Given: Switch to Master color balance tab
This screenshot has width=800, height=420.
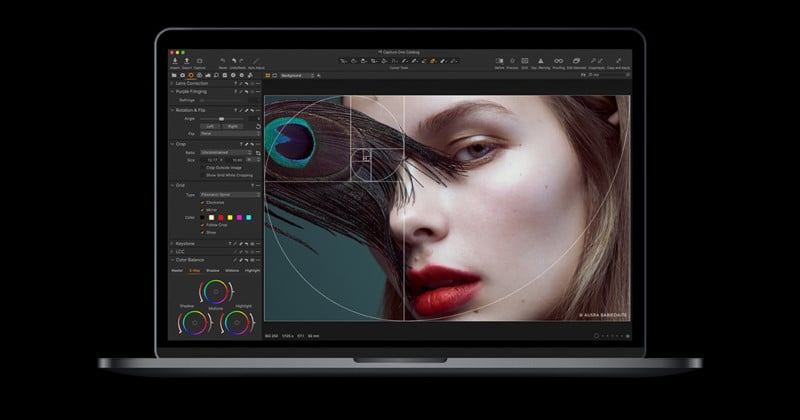Looking at the screenshot, I should (177, 270).
